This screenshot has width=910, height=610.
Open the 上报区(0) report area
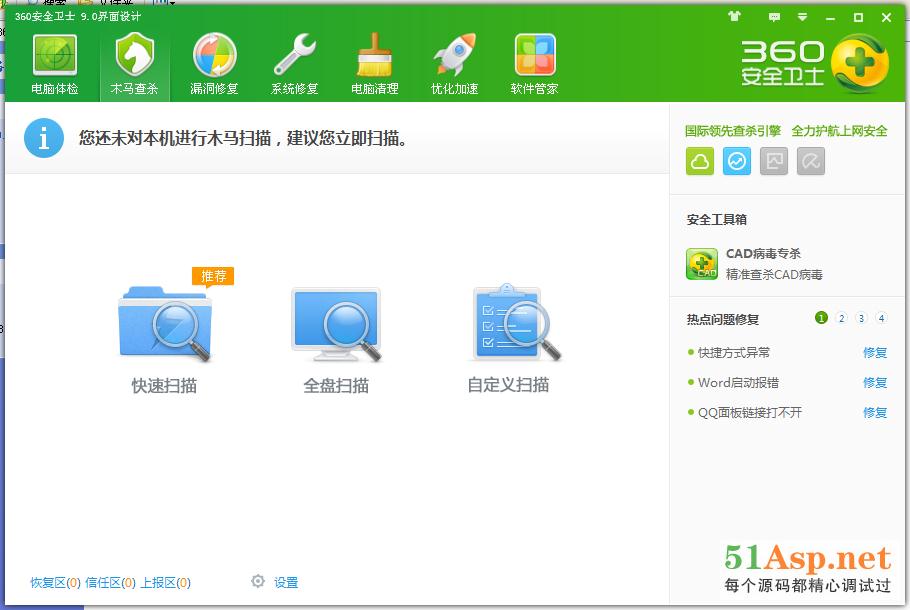(x=165, y=583)
